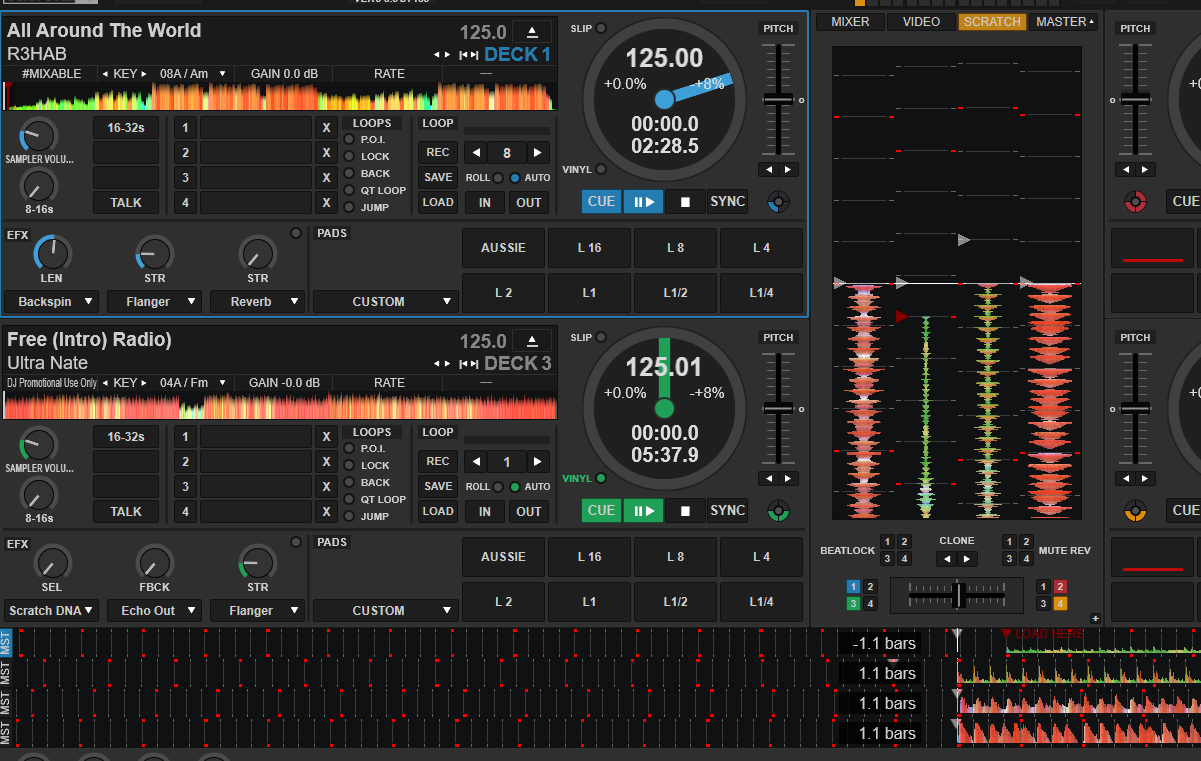This screenshot has width=1201, height=761.
Task: Select the LOCK loop option on Deck 1
Action: 349,156
